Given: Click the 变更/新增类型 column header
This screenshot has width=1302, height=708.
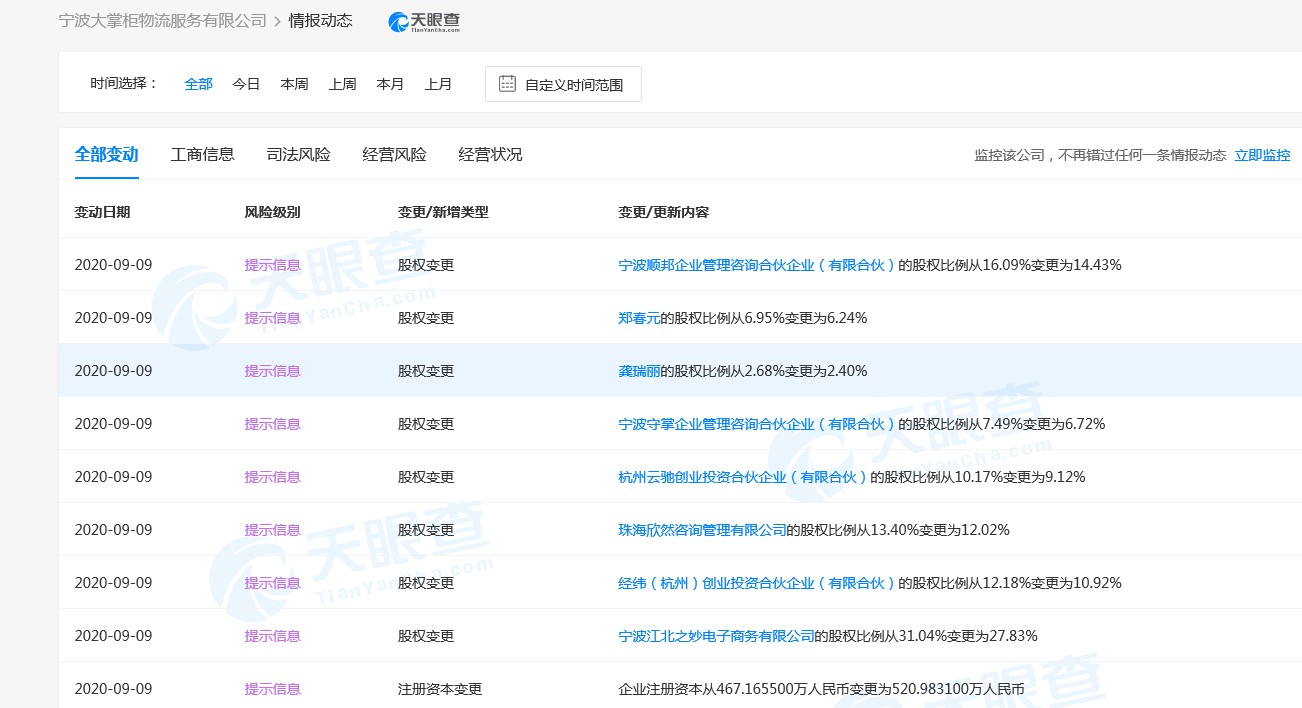Looking at the screenshot, I should 443,212.
